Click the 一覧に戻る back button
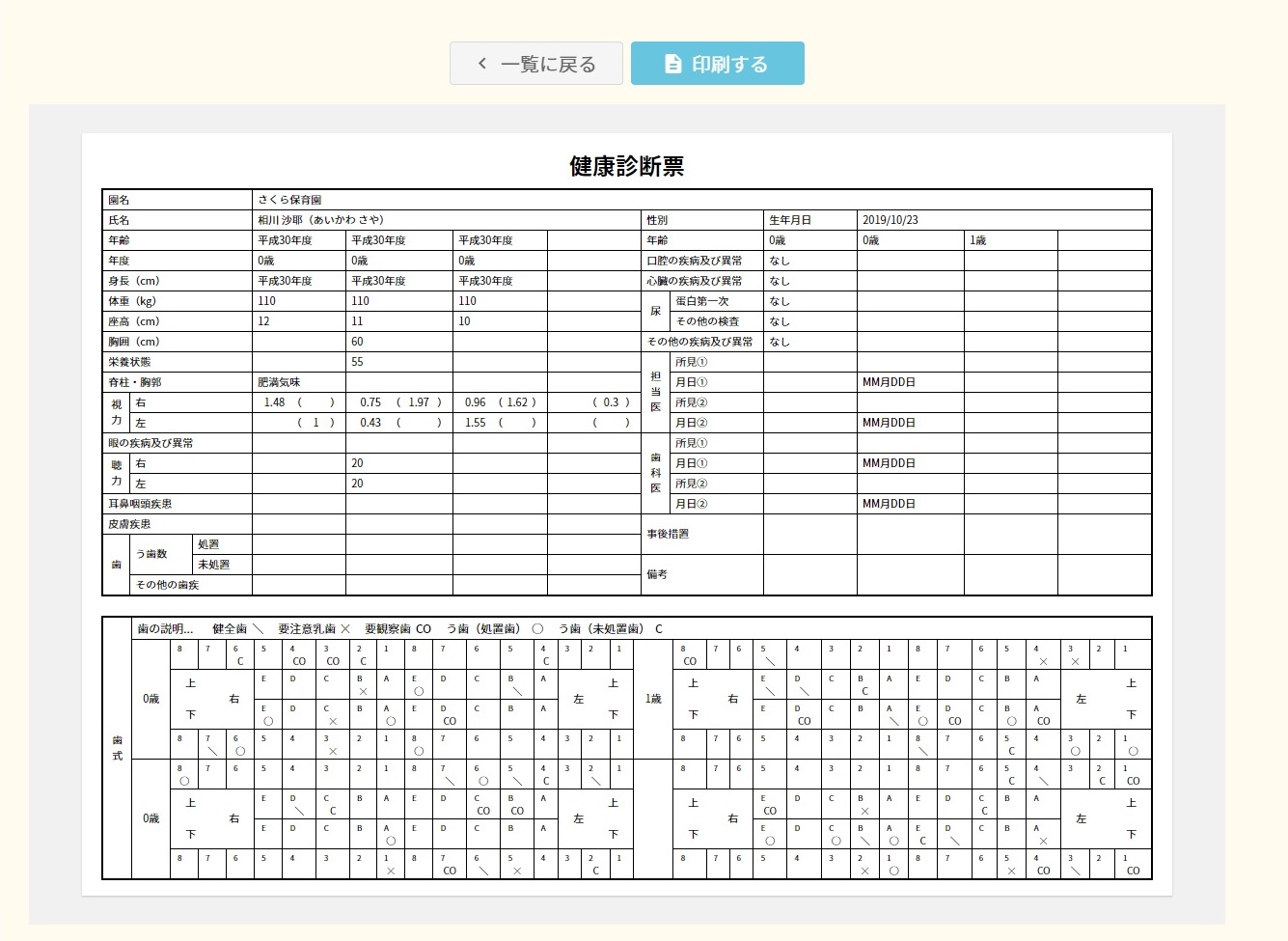Image resolution: width=1288 pixels, height=941 pixels. (535, 64)
